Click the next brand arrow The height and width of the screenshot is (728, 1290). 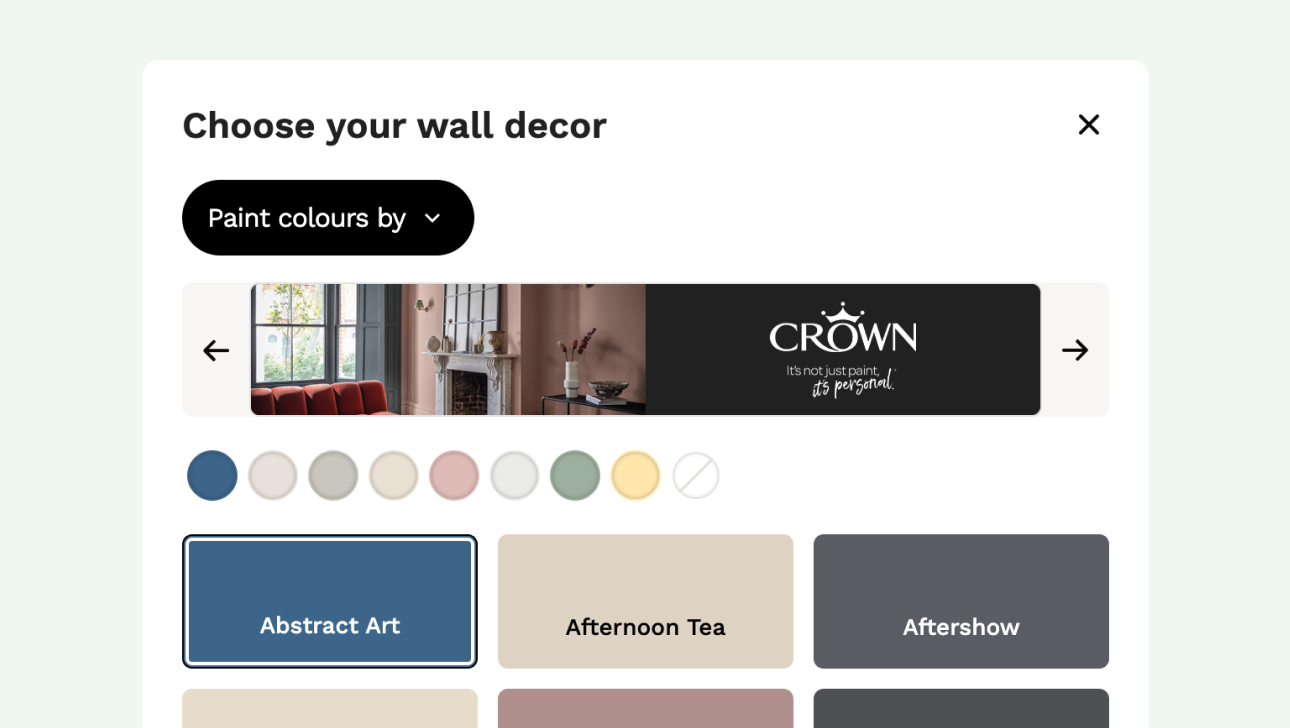[1075, 350]
